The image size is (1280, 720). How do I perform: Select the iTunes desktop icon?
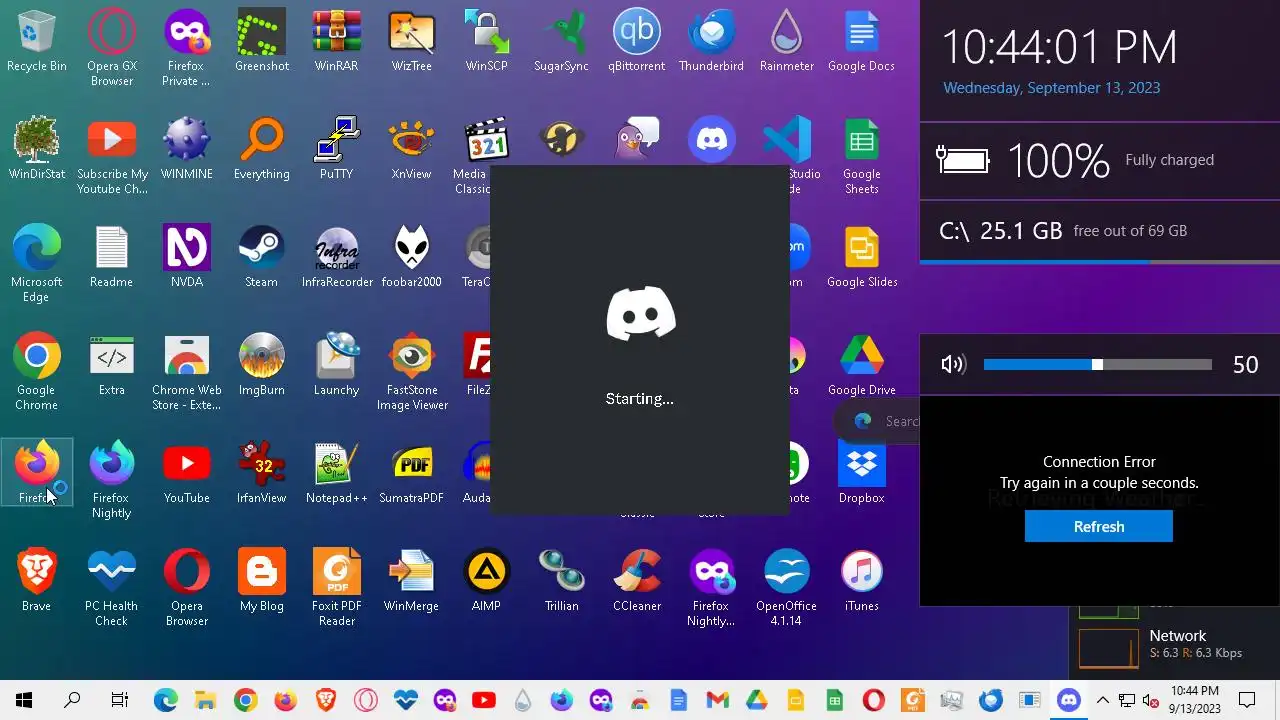click(x=861, y=582)
